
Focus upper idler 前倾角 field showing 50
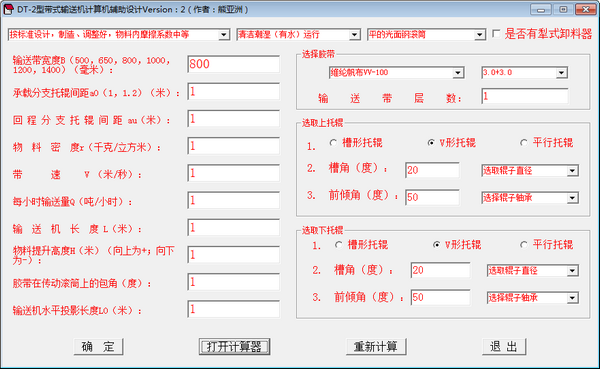432,198
